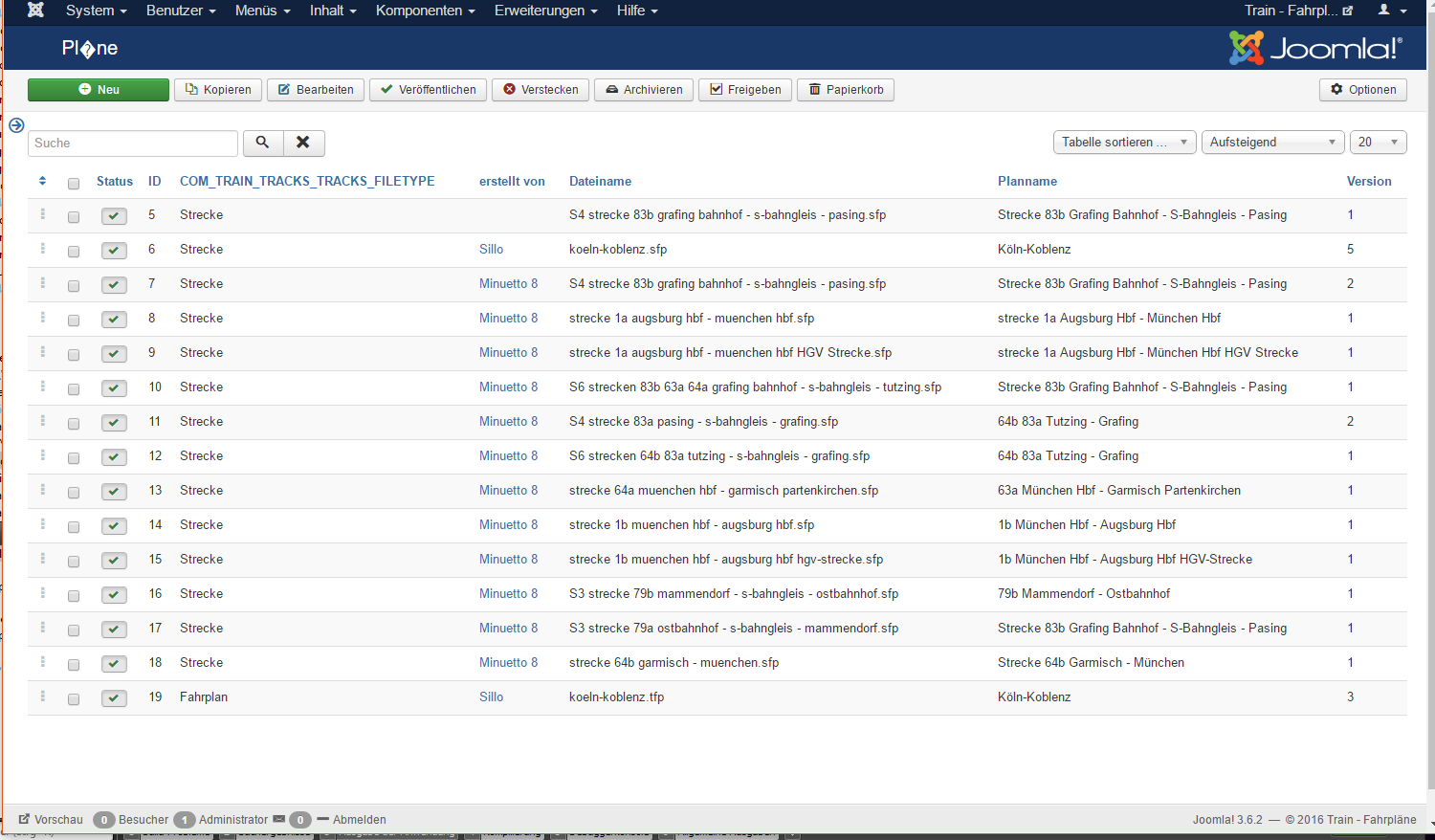Click the Joomla logo icon in top bar
1435x840 pixels.
click(x=35, y=11)
